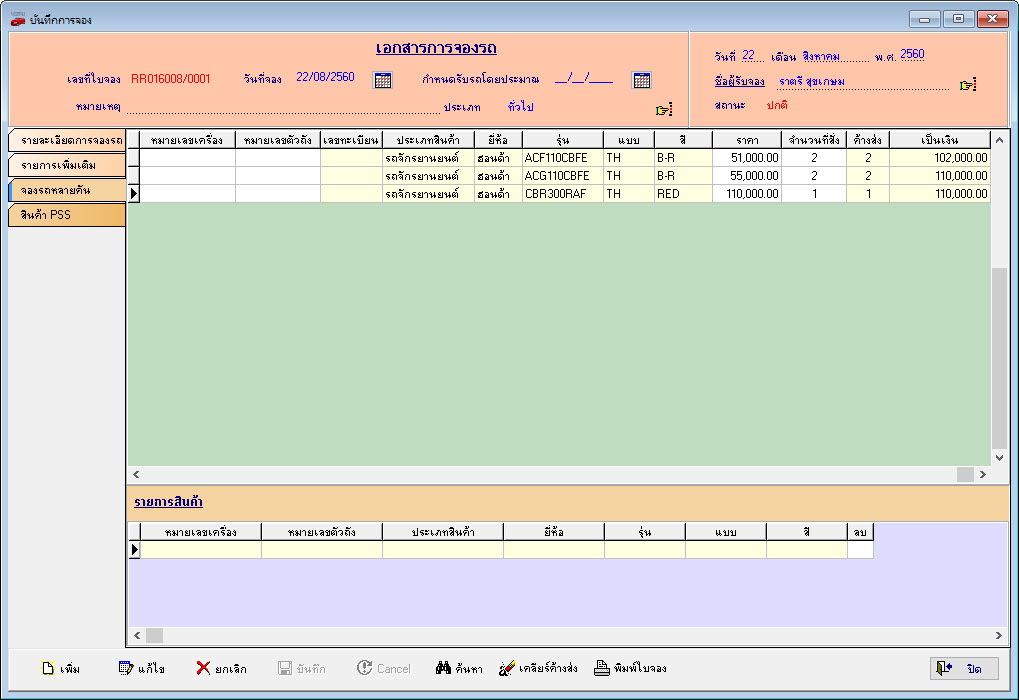1019x700 pixels.
Task: Minimize the บันทึกการจอง window
Action: (924, 19)
